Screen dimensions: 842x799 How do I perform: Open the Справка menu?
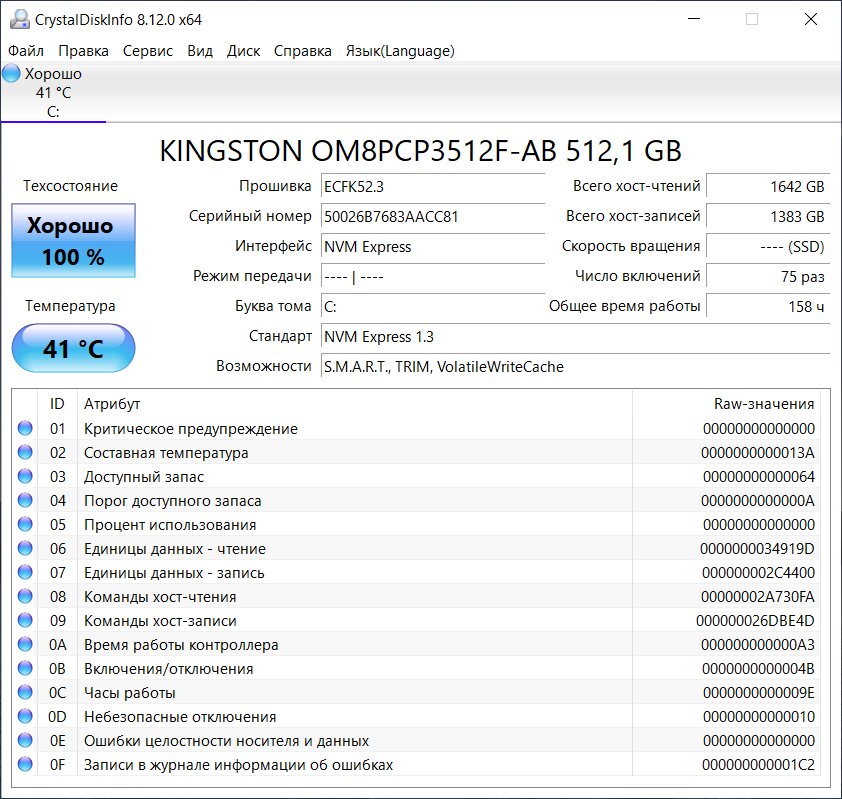click(x=302, y=51)
